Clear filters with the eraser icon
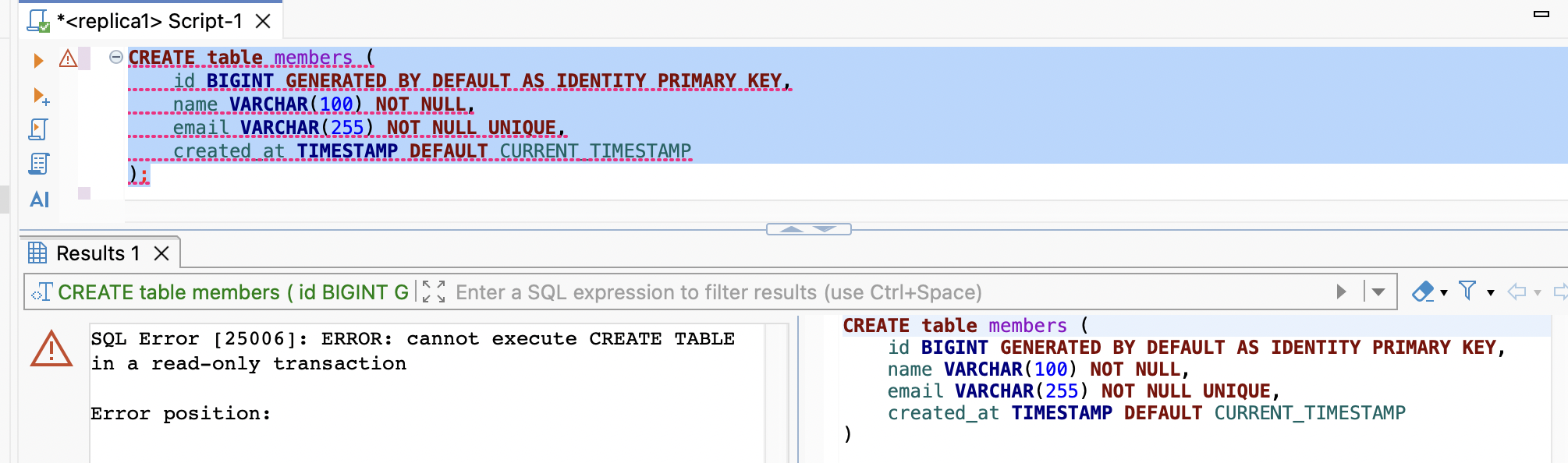This screenshot has height=463, width=1568. [1423, 292]
